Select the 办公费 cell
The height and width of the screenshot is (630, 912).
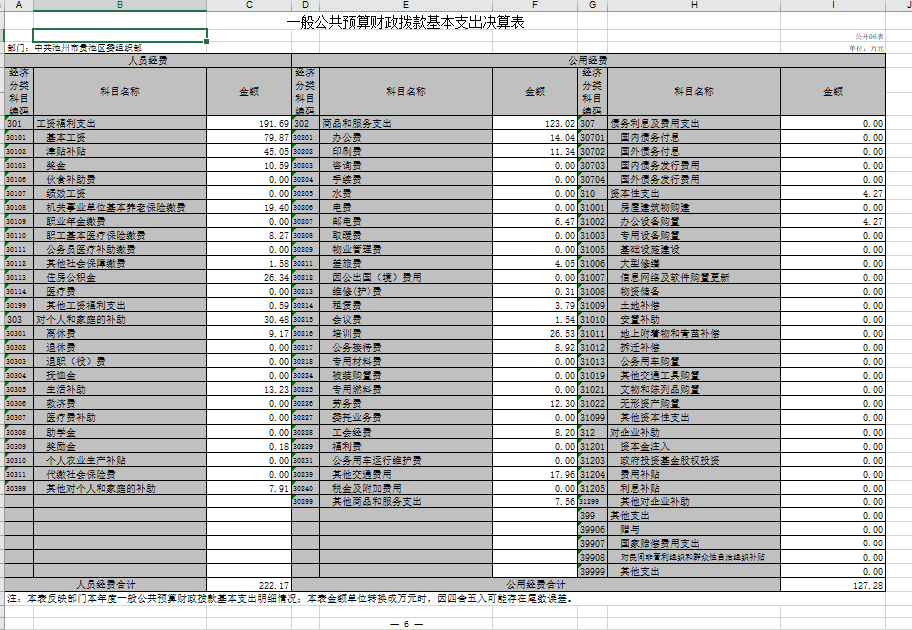(x=406, y=137)
